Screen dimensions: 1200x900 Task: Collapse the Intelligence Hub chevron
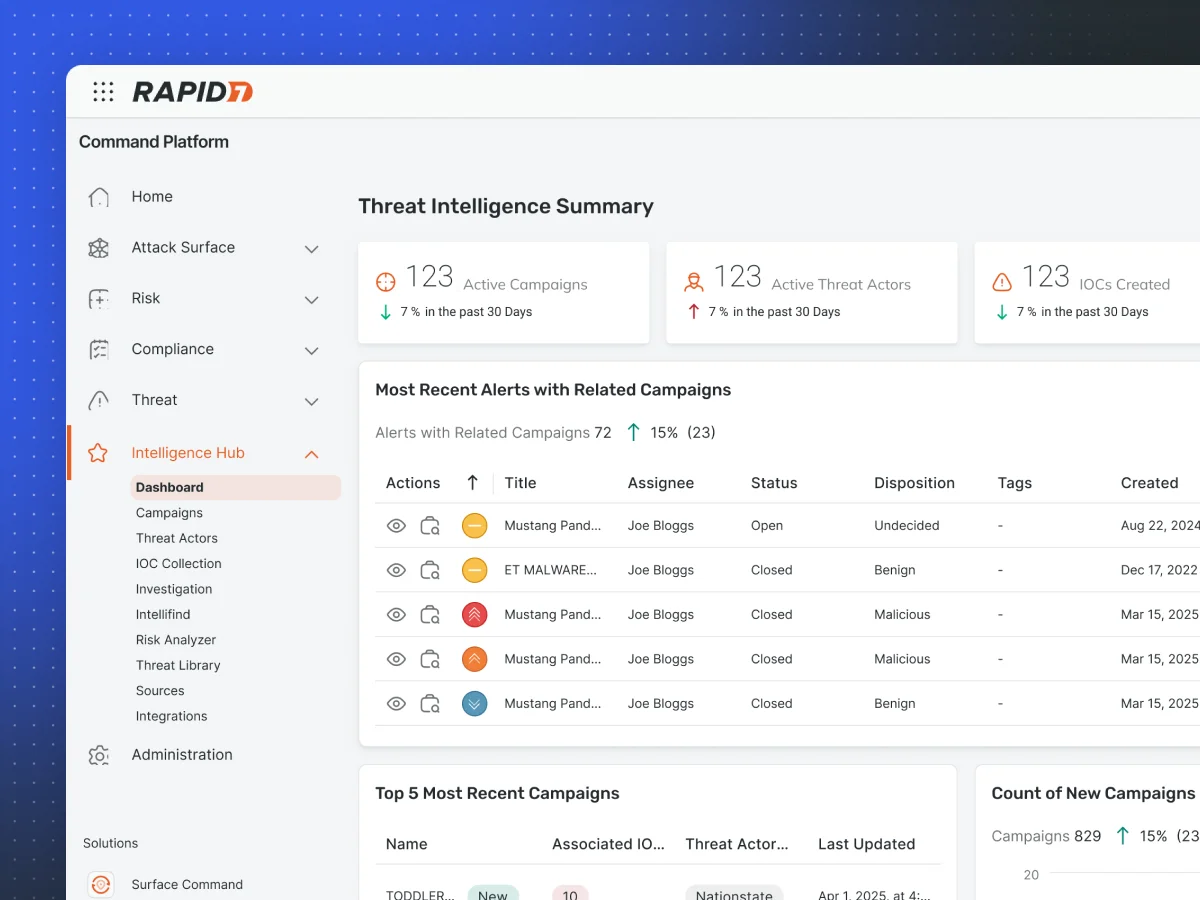point(311,454)
